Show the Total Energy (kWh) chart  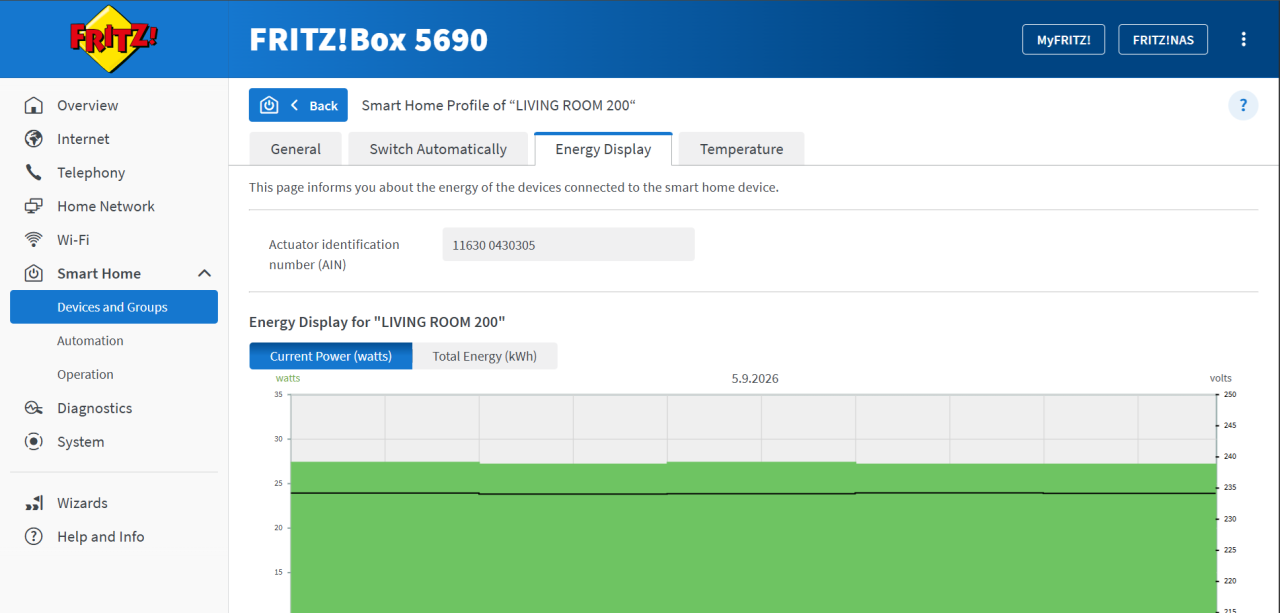pyautogui.click(x=485, y=356)
